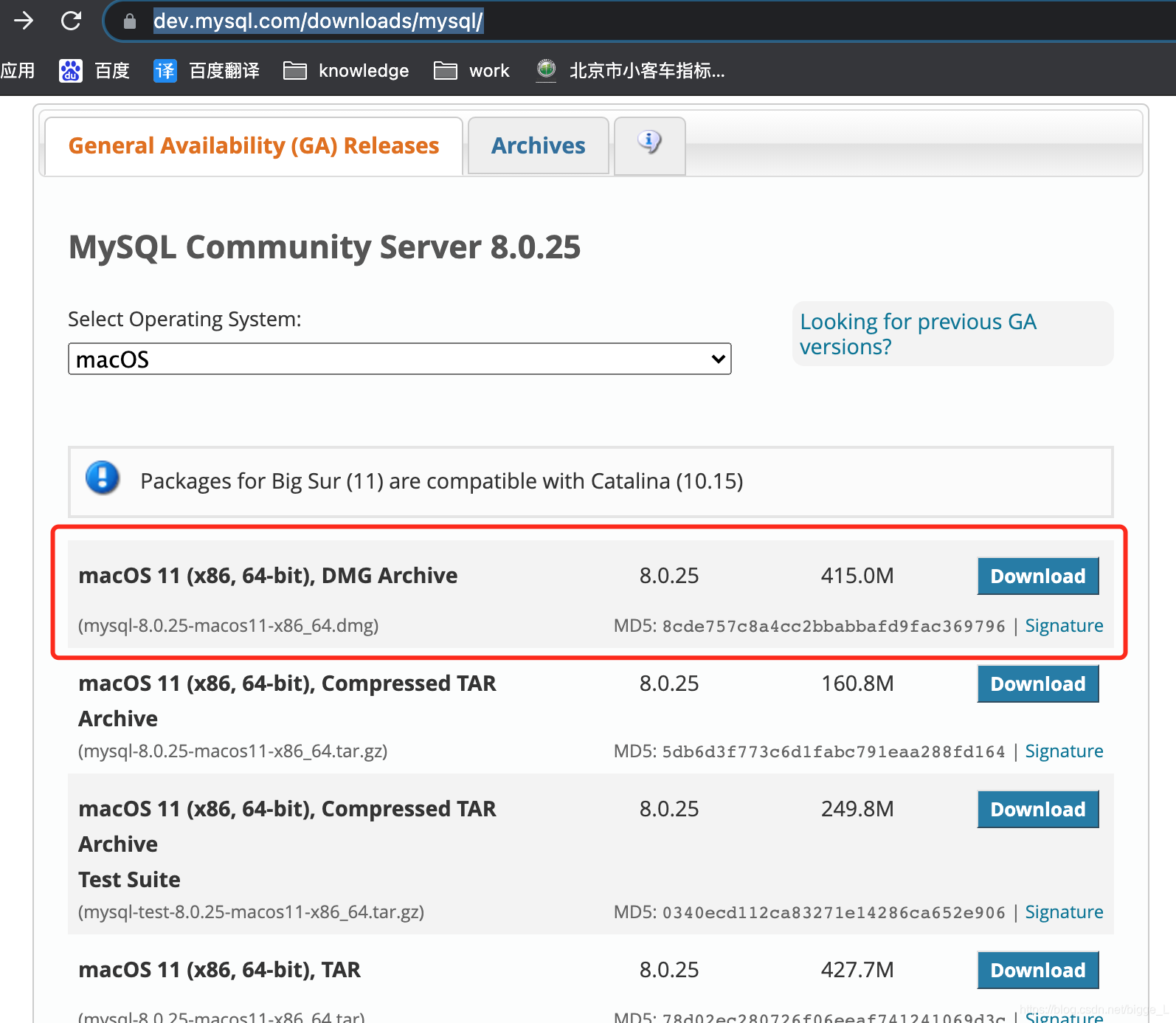Open Signature link for mysql-test tar.gz

tap(1064, 912)
